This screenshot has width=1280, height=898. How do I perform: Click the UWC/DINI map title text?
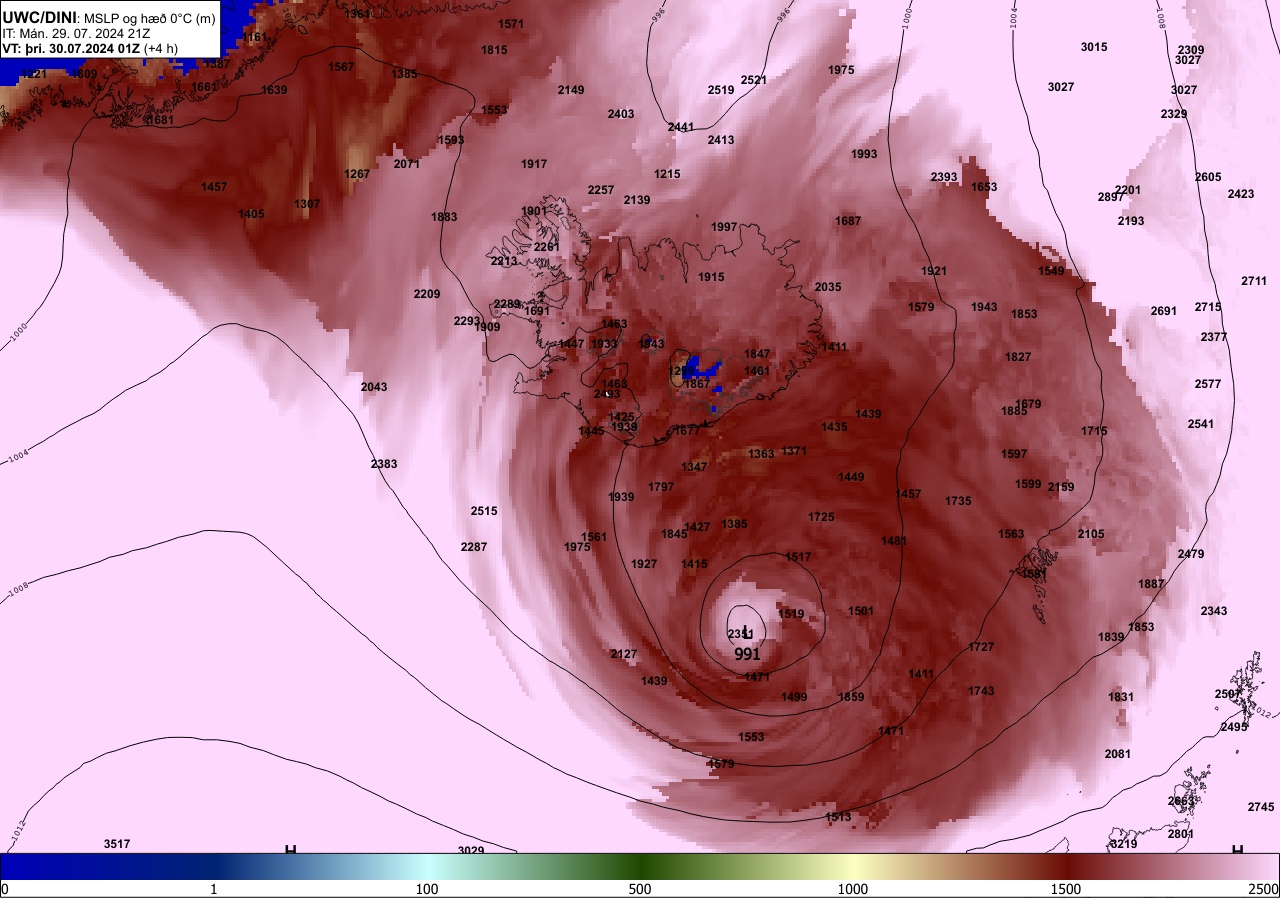click(39, 17)
